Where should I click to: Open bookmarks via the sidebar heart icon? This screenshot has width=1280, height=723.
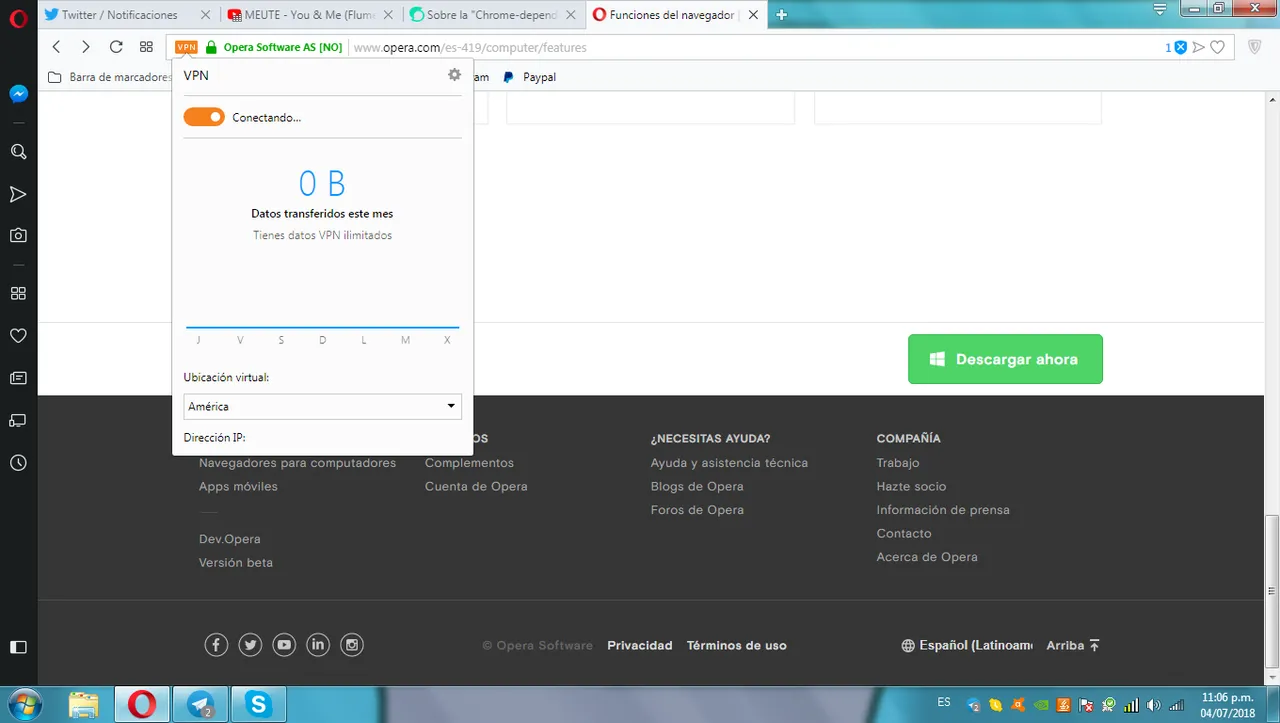point(18,336)
